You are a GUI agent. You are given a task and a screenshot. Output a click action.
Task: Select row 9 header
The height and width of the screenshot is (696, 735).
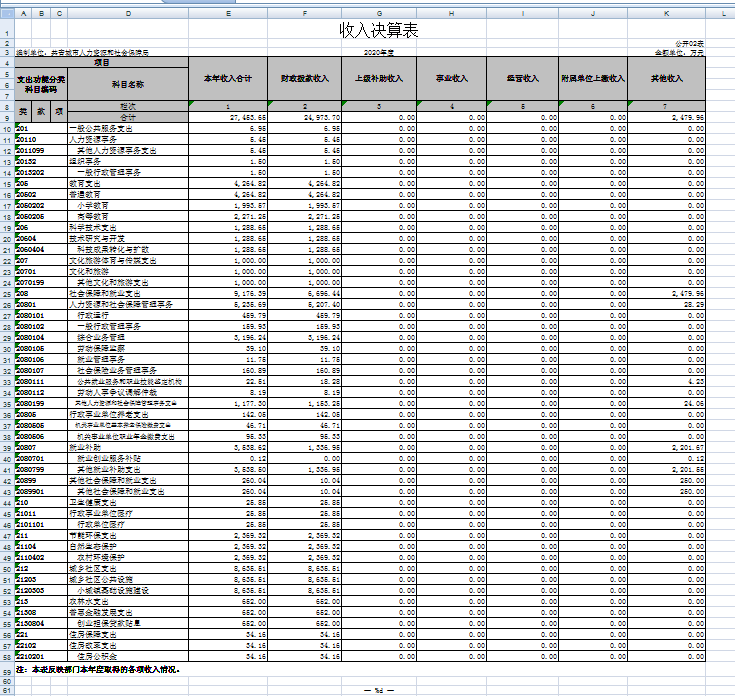click(x=7, y=118)
